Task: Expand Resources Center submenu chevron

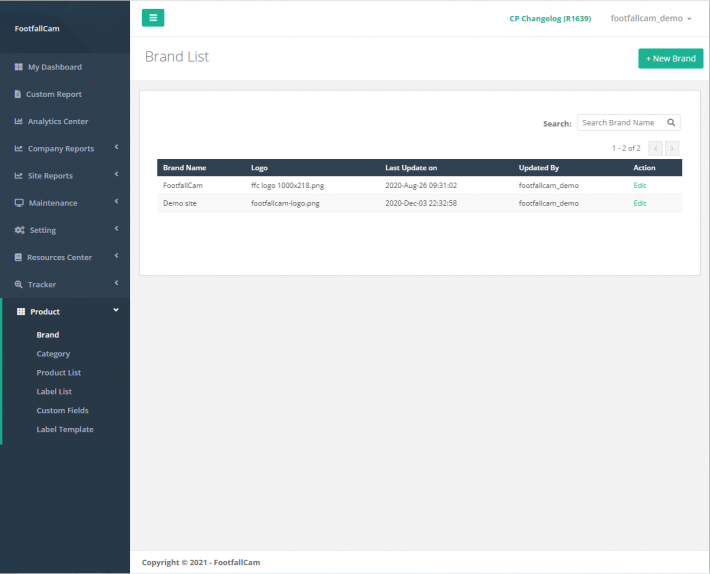Action: 116,256
